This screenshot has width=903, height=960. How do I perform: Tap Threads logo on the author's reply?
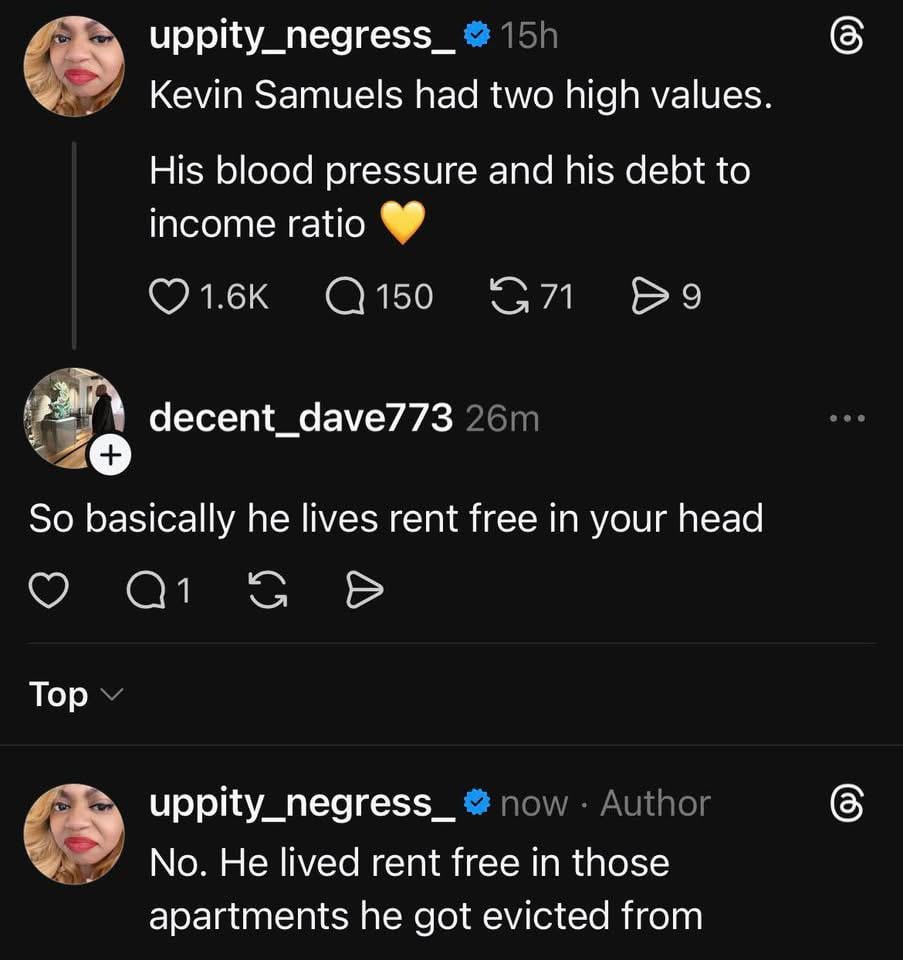848,804
